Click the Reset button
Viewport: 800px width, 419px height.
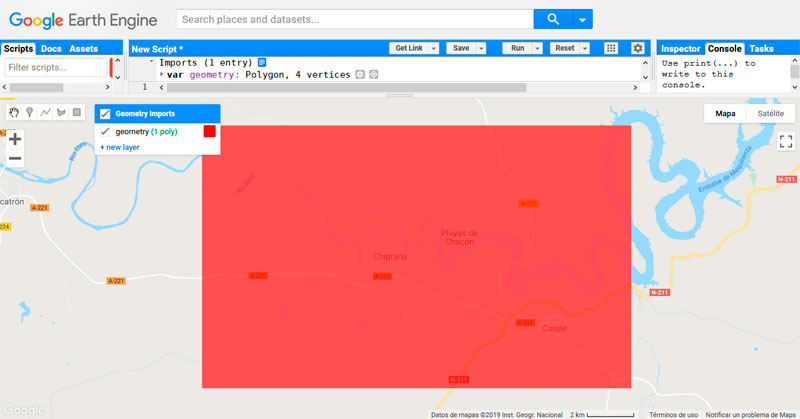565,48
